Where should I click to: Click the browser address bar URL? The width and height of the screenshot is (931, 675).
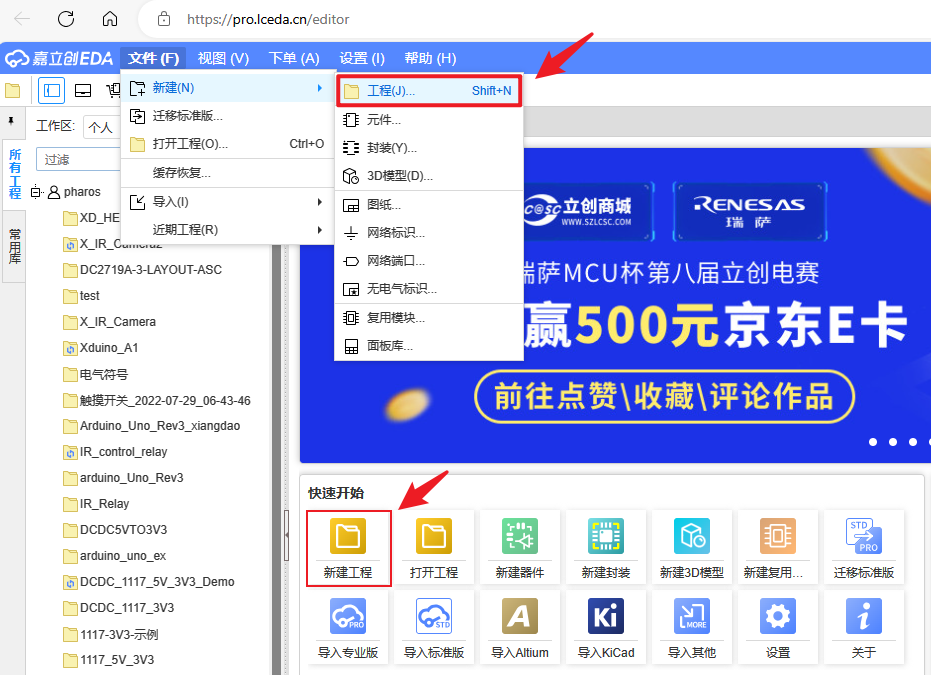click(x=268, y=20)
